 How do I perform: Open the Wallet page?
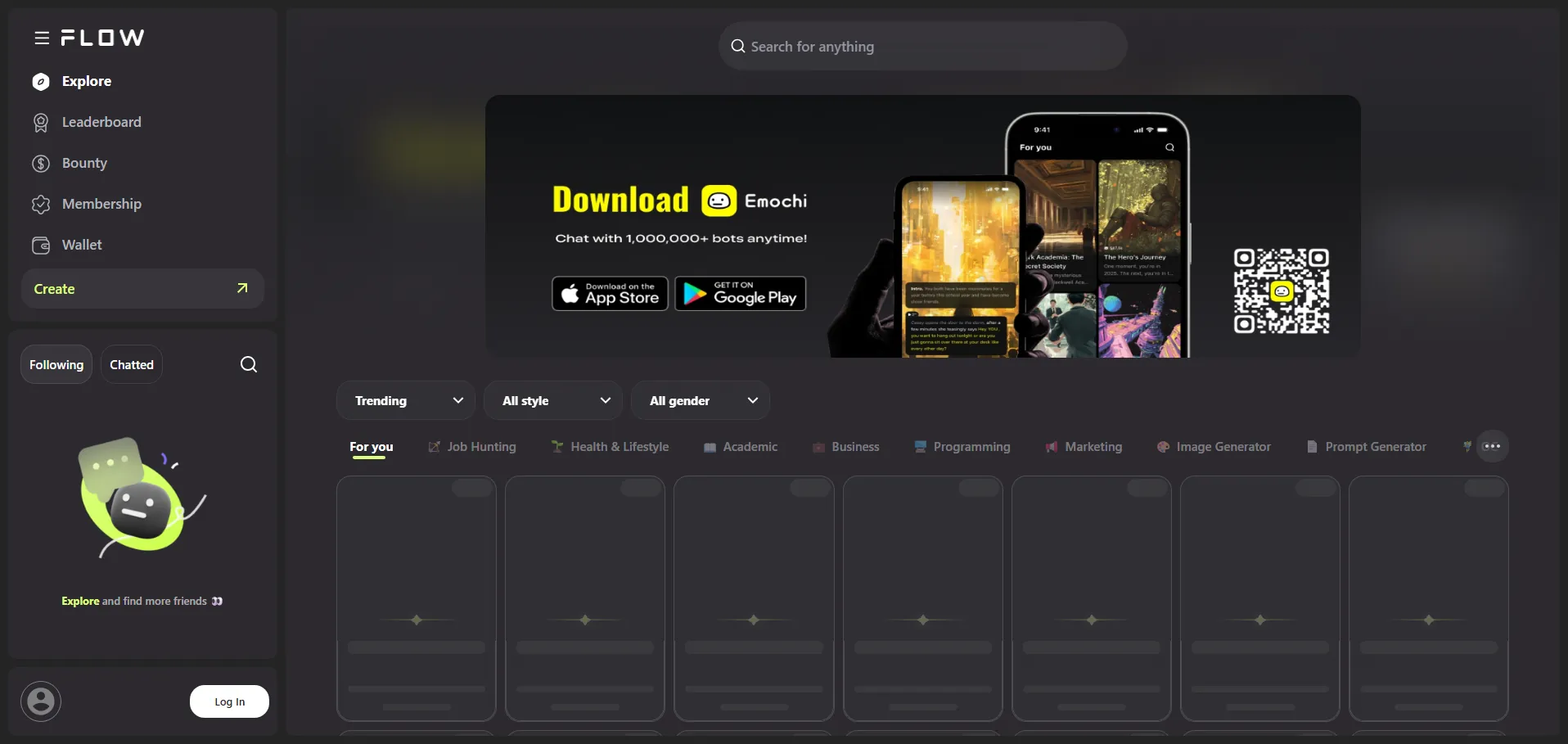click(81, 245)
